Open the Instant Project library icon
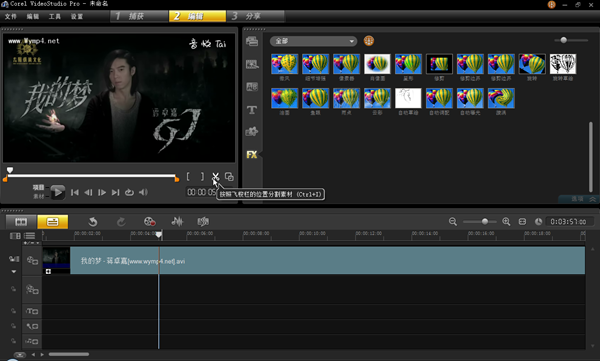The width and height of the screenshot is (600, 361). pyautogui.click(x=252, y=64)
